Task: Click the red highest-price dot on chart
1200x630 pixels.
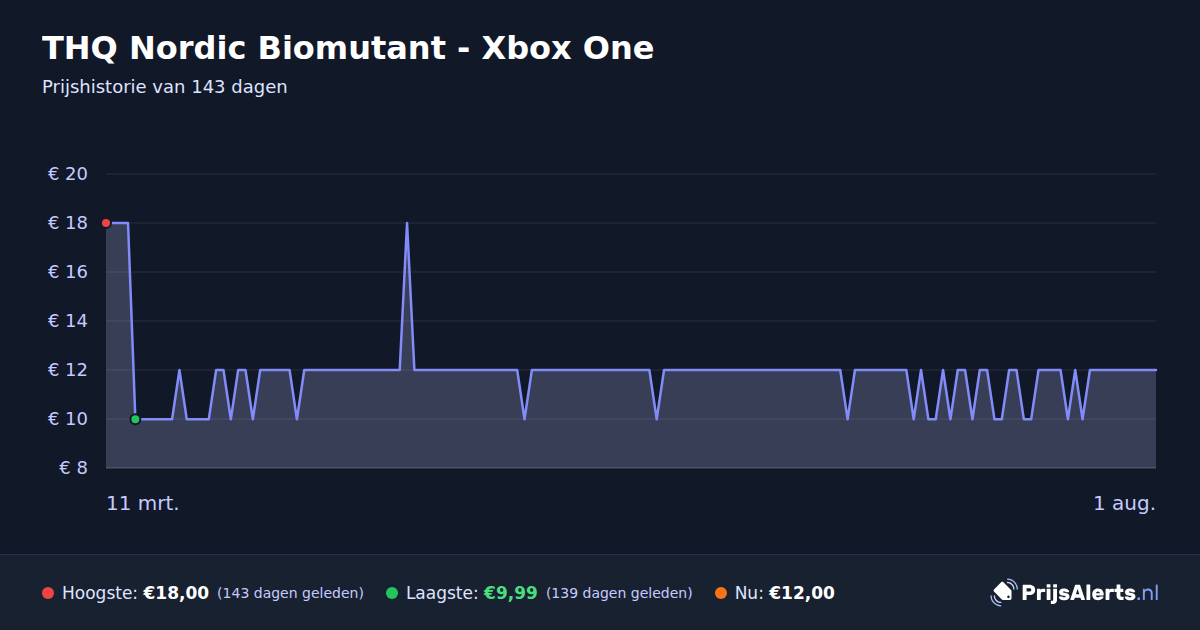Action: (106, 223)
